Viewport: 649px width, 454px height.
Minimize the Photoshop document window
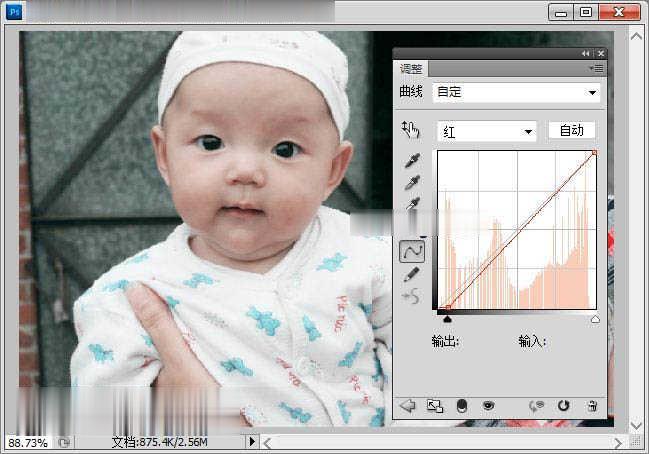click(561, 13)
